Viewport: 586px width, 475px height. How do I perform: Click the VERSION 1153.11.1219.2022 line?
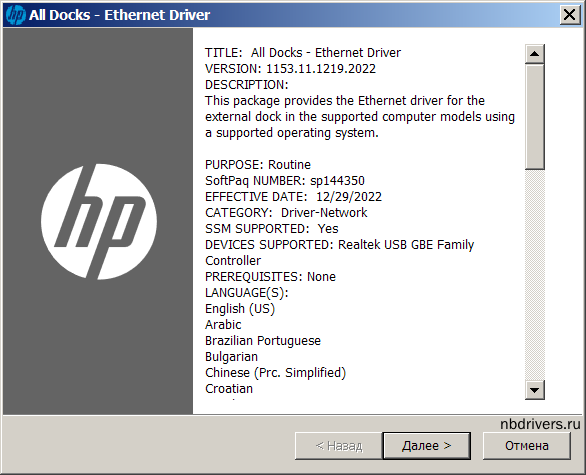[290, 69]
